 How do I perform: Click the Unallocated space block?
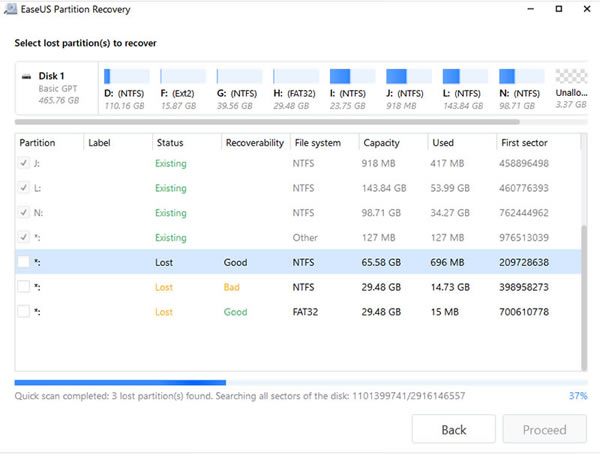[571, 76]
